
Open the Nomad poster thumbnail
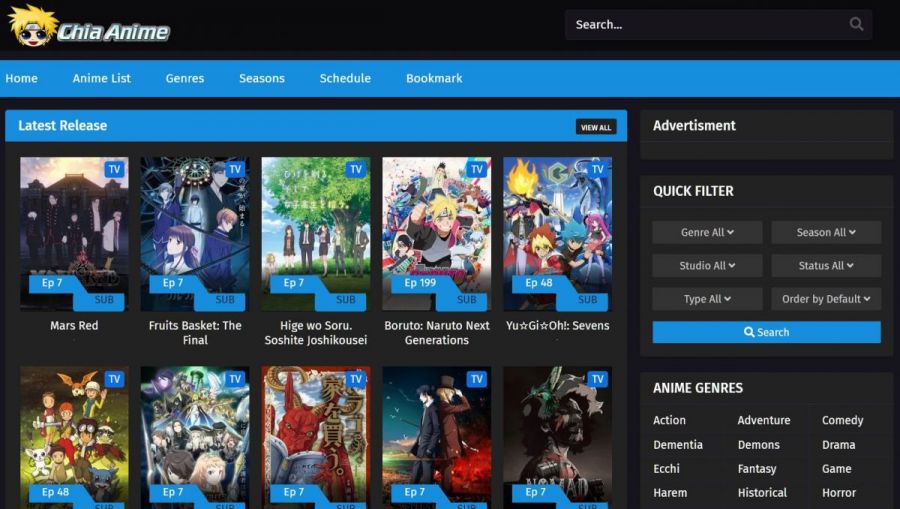pyautogui.click(x=557, y=438)
